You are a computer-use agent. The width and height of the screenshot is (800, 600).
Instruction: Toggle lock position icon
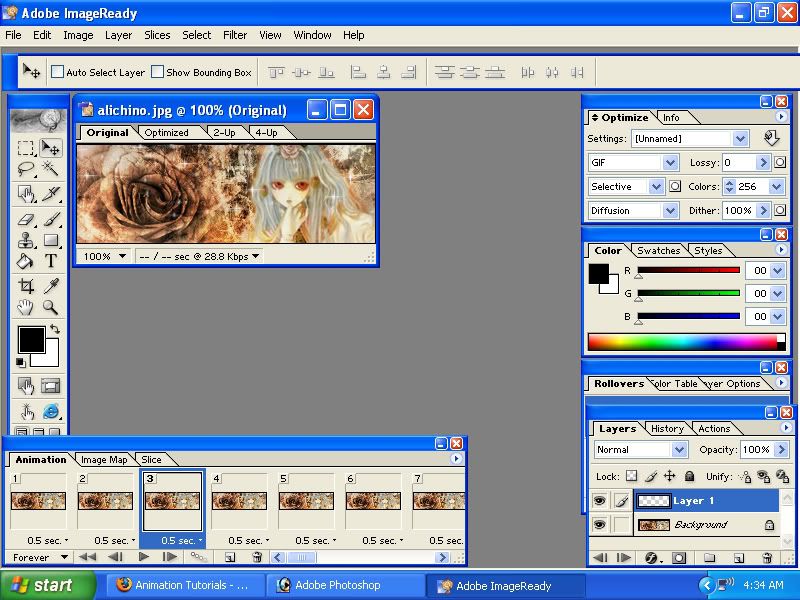tap(670, 476)
